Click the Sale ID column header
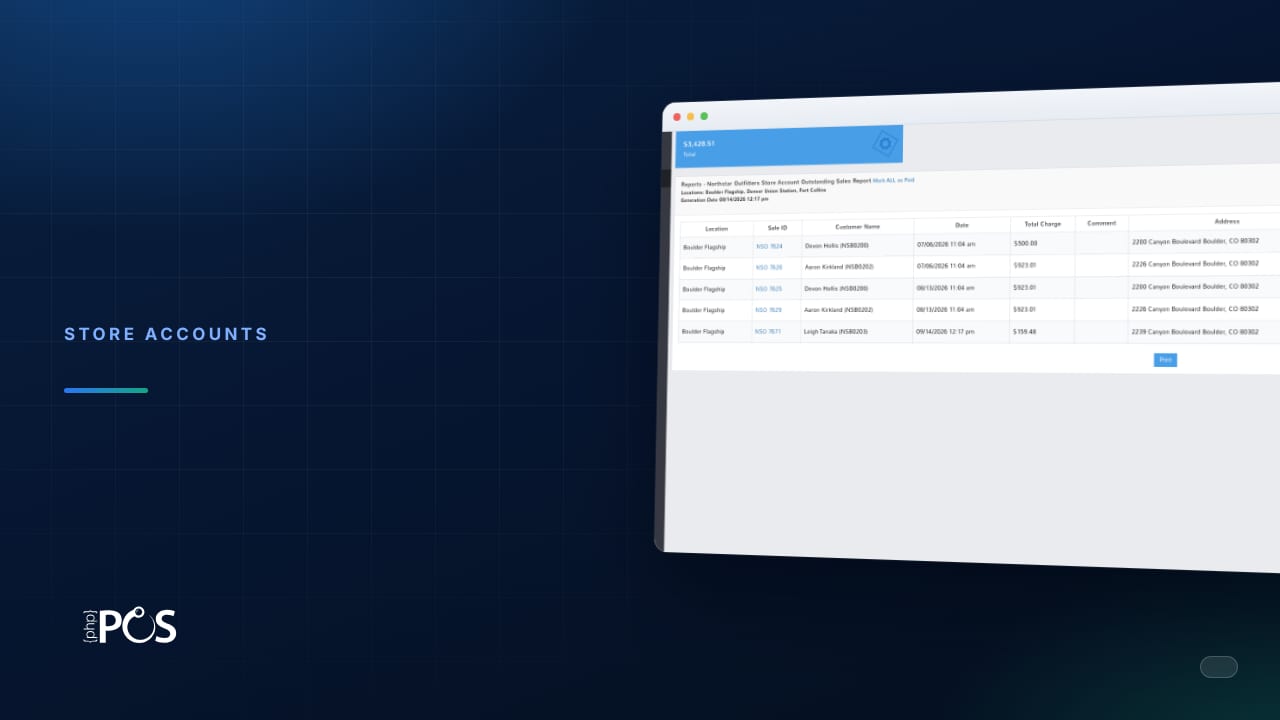The image size is (1280, 720). [x=777, y=228]
